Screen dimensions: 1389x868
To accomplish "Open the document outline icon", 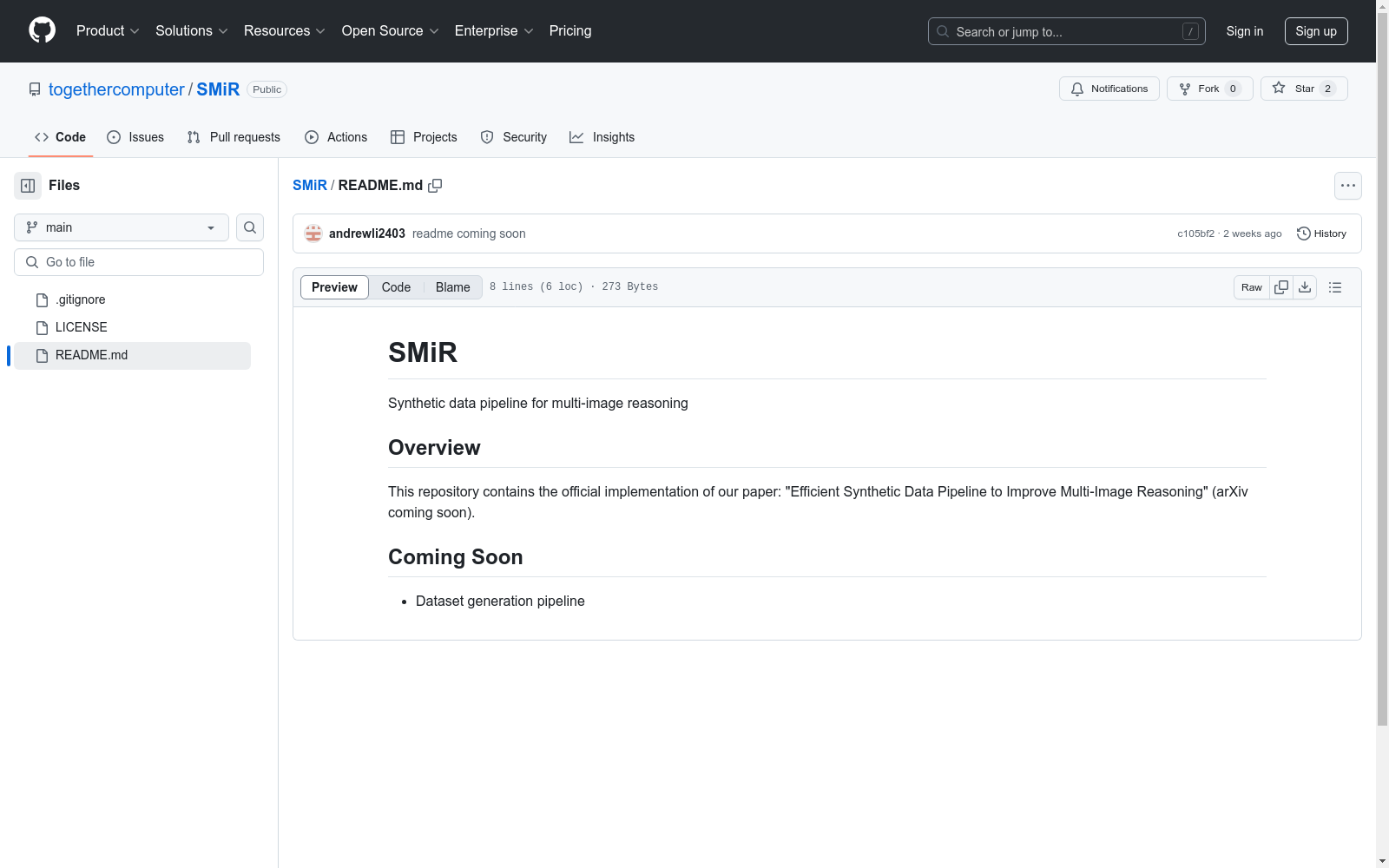I will [1335, 287].
